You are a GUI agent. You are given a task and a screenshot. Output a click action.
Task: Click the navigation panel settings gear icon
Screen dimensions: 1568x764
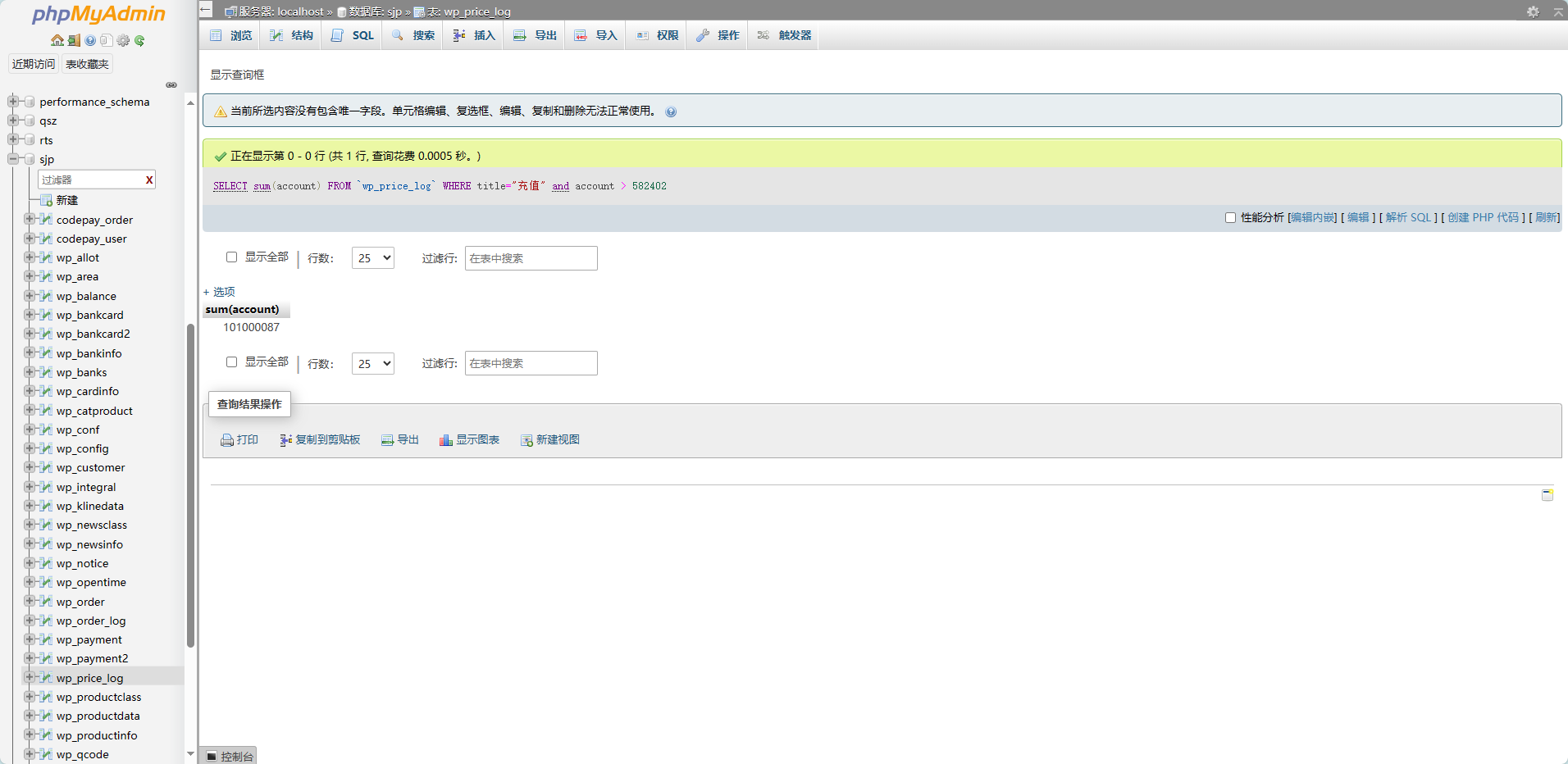pos(123,40)
